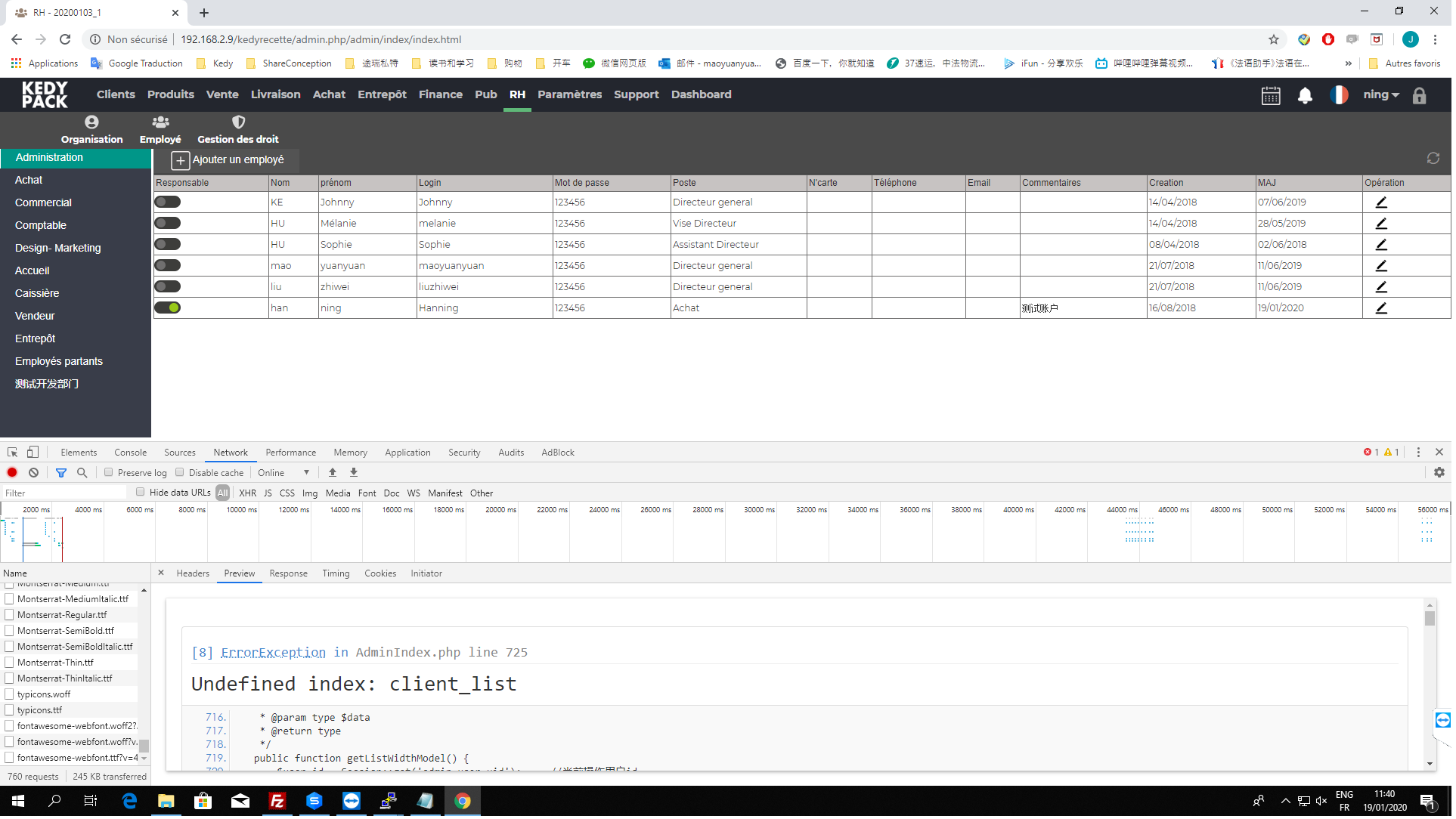Clear the network log in DevTools
The image size is (1456, 819).
(x=34, y=474)
